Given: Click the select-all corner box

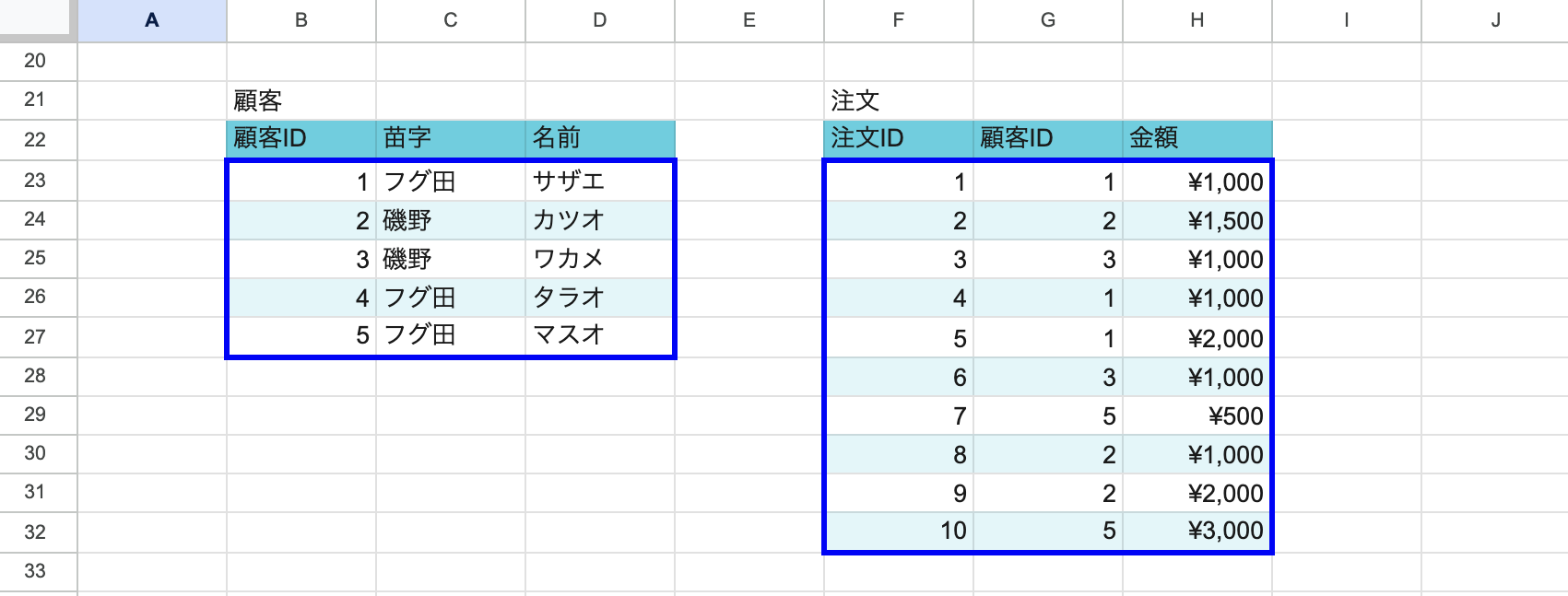Looking at the screenshot, I should (x=37, y=18).
